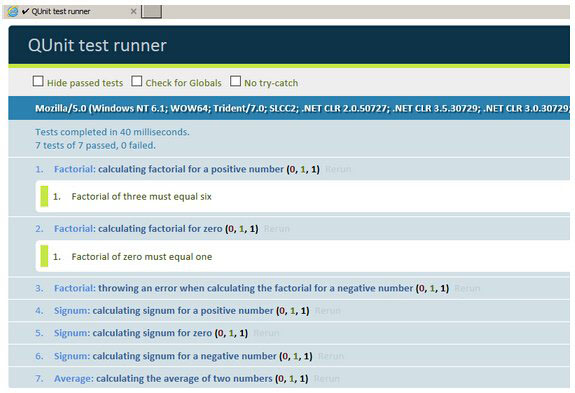
Task: Click the No try-catch label
Action: click(271, 83)
